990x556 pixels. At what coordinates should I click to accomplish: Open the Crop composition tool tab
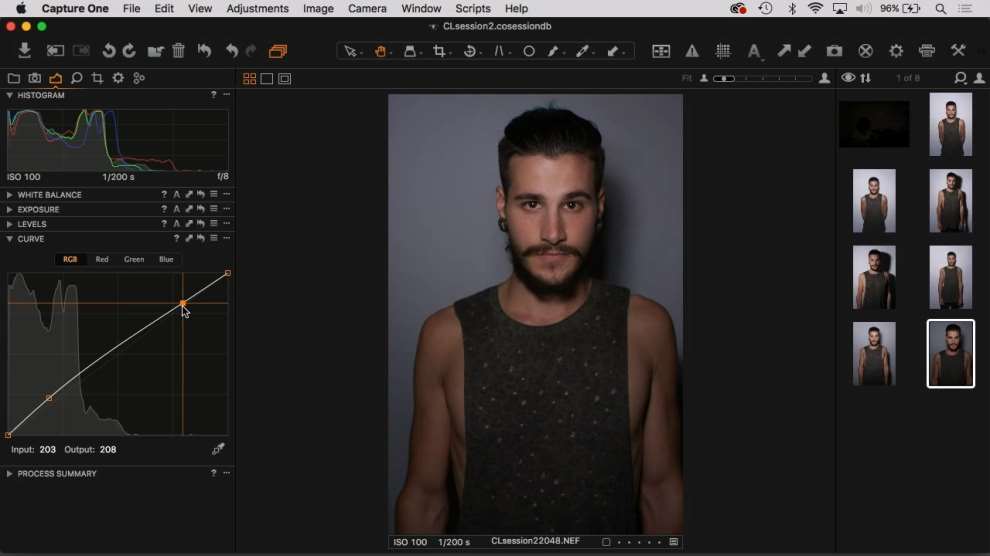(x=97, y=78)
